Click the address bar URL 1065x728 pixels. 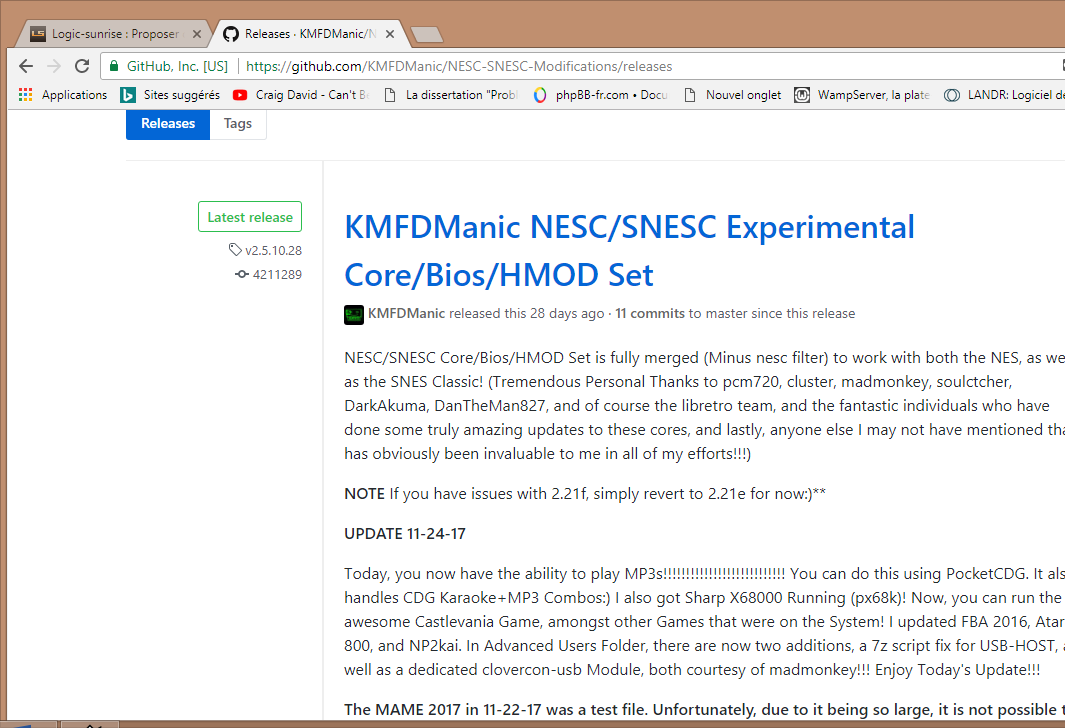pyautogui.click(x=458, y=66)
